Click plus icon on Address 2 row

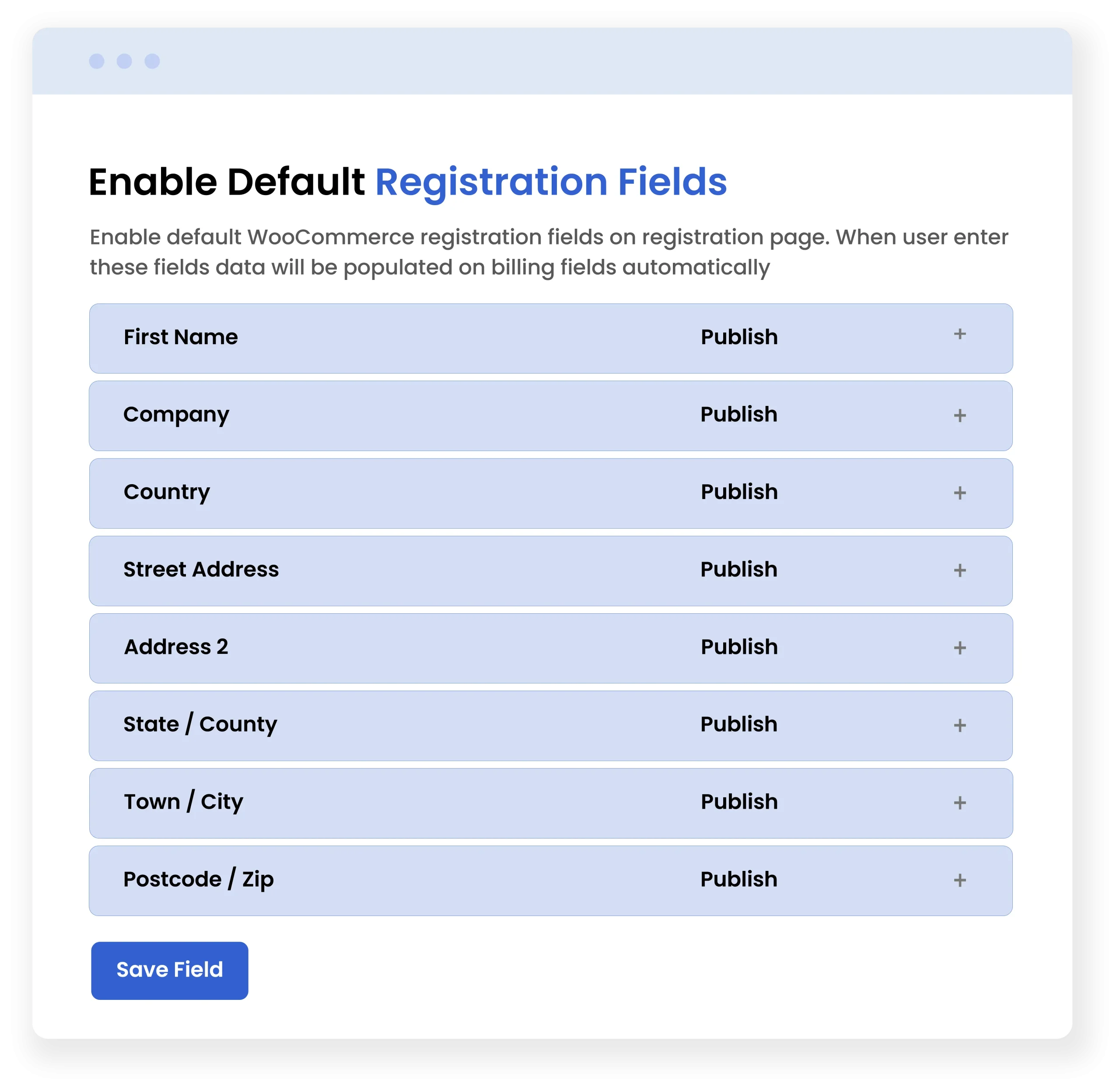(960, 648)
